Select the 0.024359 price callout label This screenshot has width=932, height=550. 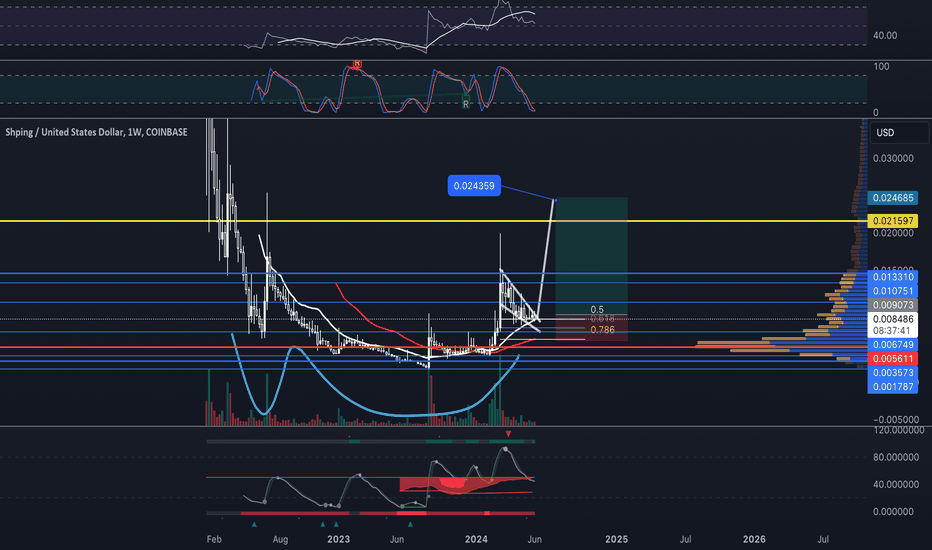[474, 186]
